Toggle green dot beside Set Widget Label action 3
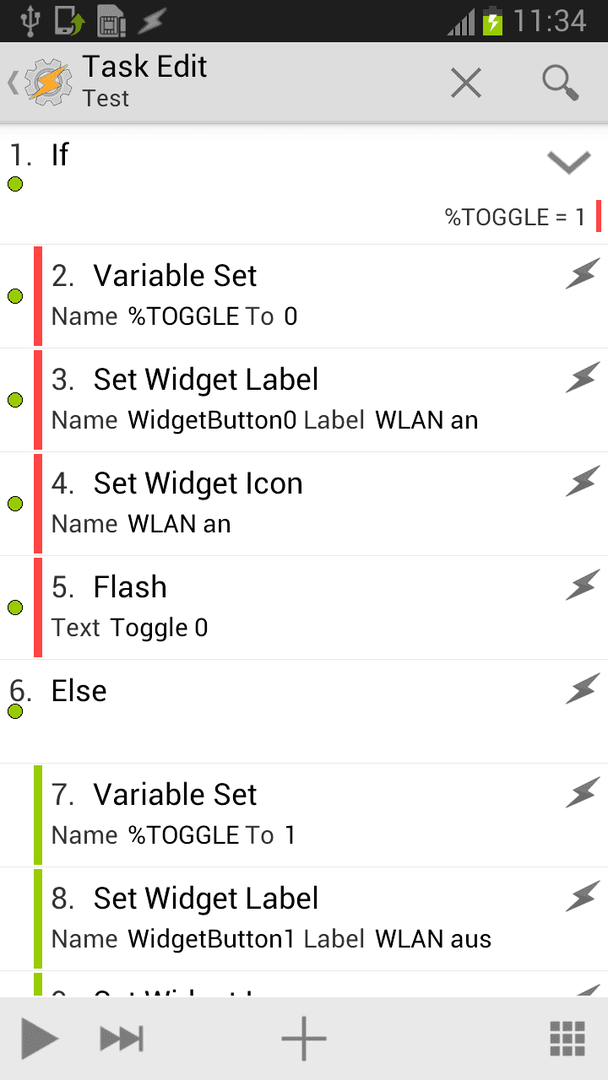608x1080 pixels. pos(15,400)
